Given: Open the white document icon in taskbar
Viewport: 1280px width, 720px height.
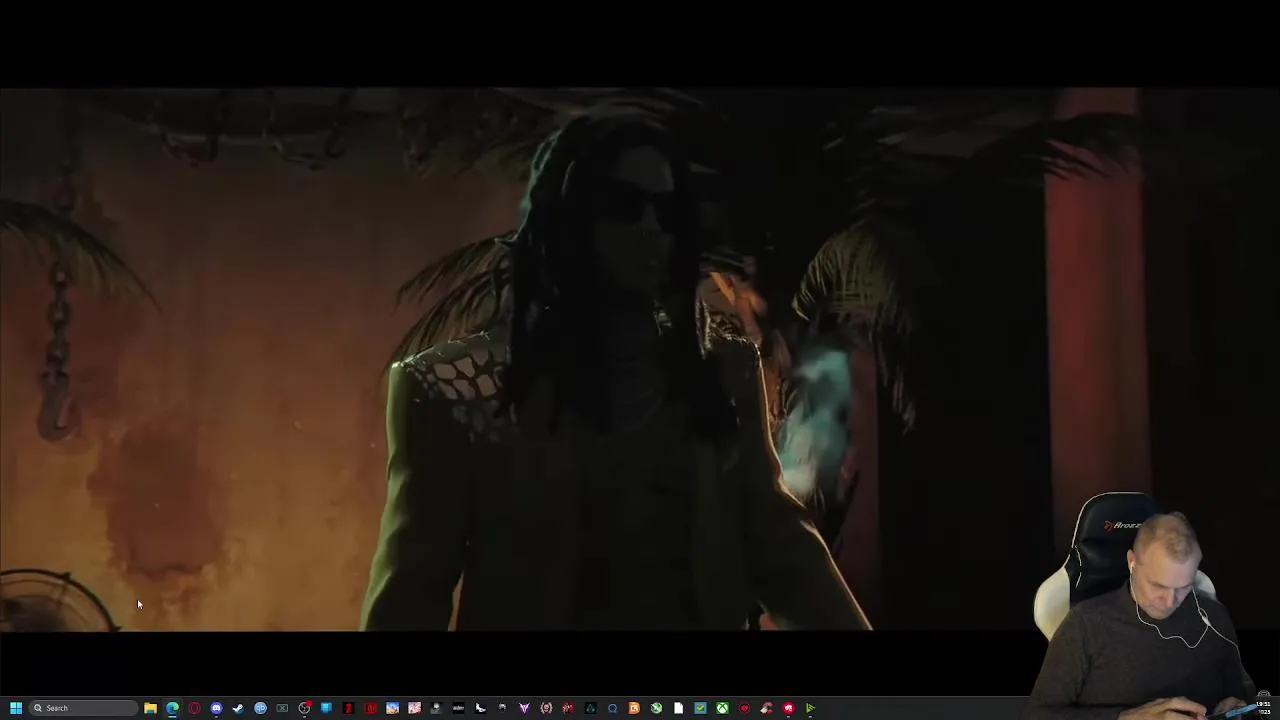Looking at the screenshot, I should [x=678, y=708].
